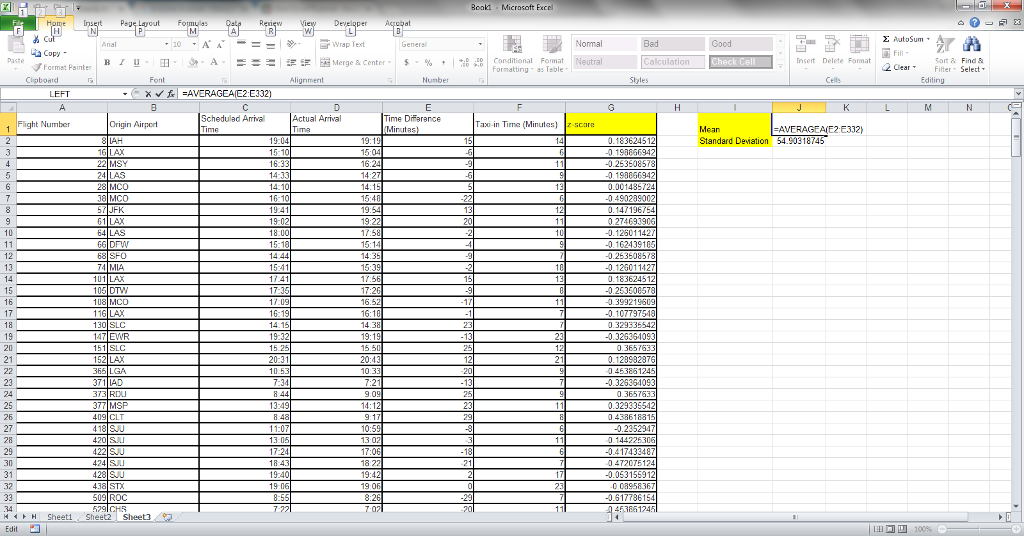1024x536 pixels.
Task: Open the Number Format dropdown showing General
Action: [480, 44]
